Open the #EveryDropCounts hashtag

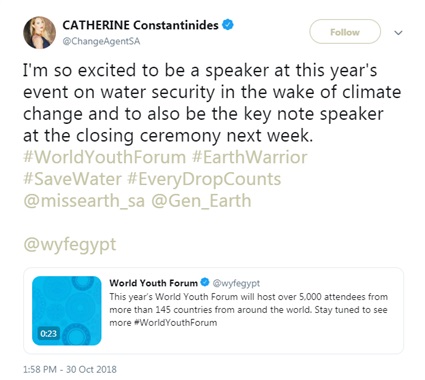click(204, 179)
